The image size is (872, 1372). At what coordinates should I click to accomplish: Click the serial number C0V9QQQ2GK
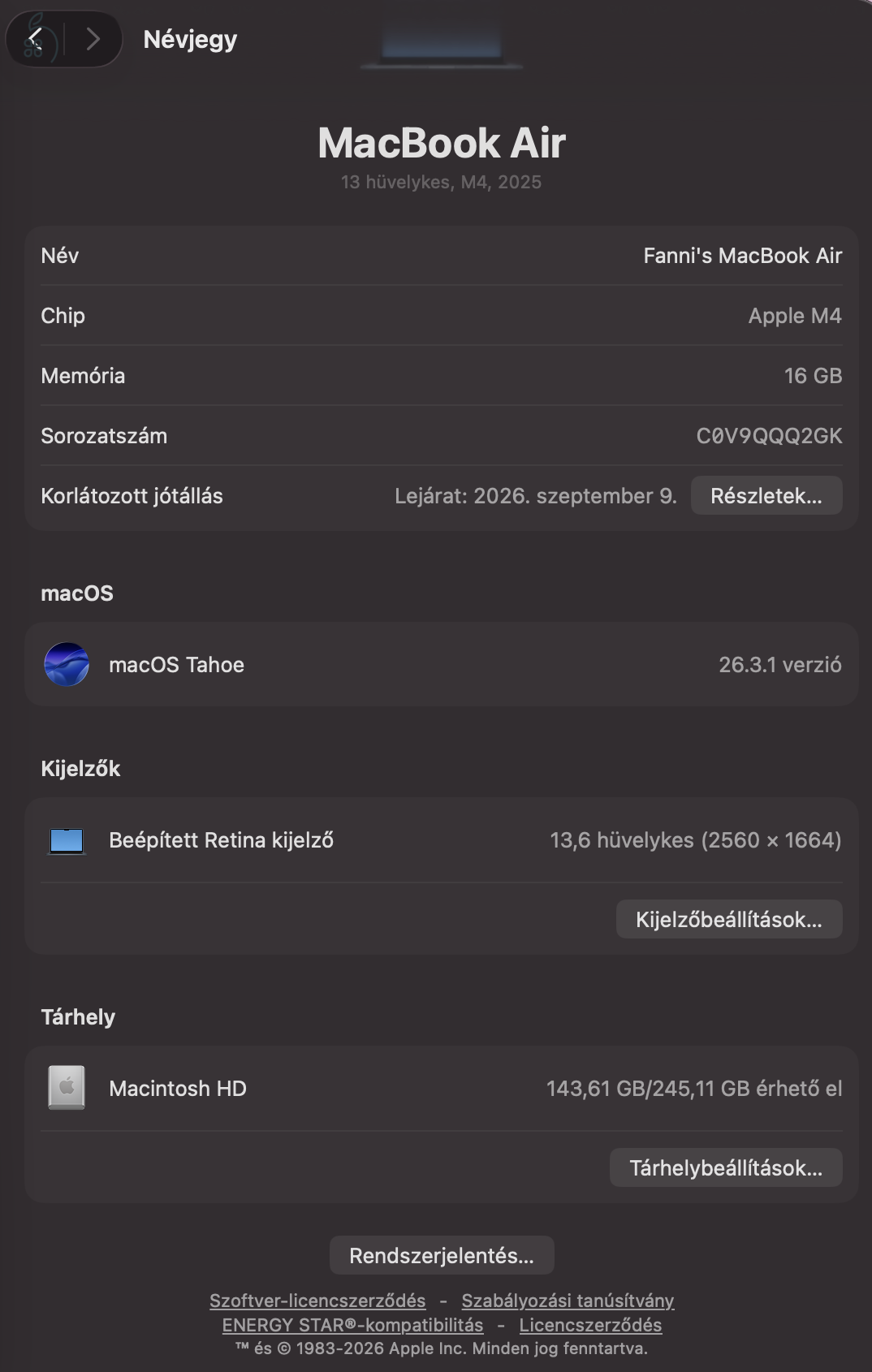(769, 436)
